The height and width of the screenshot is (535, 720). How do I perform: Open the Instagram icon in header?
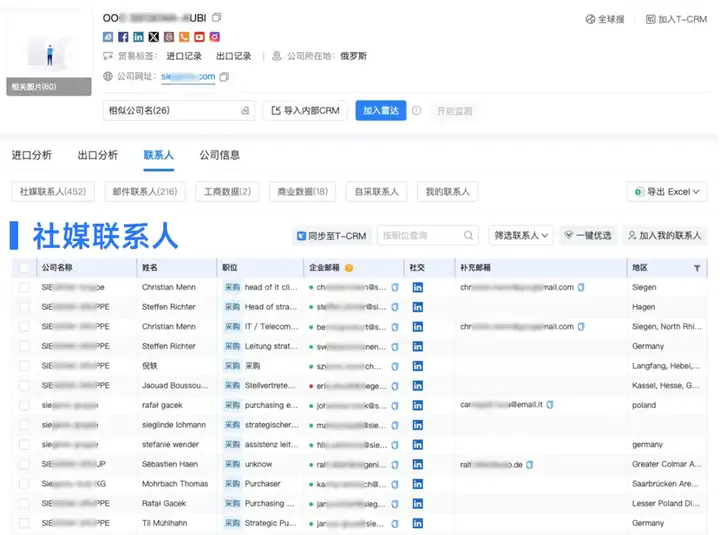pos(214,37)
